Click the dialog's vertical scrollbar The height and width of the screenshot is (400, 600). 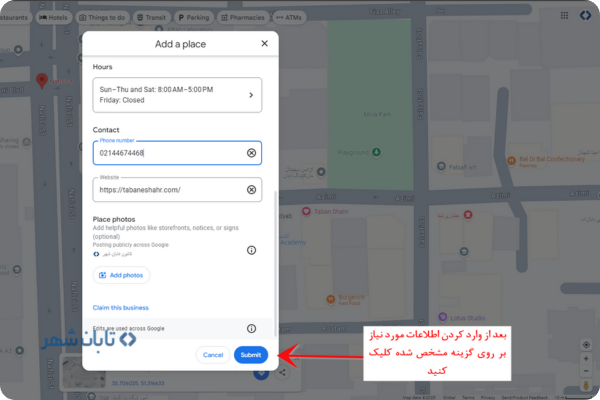pyautogui.click(x=275, y=264)
